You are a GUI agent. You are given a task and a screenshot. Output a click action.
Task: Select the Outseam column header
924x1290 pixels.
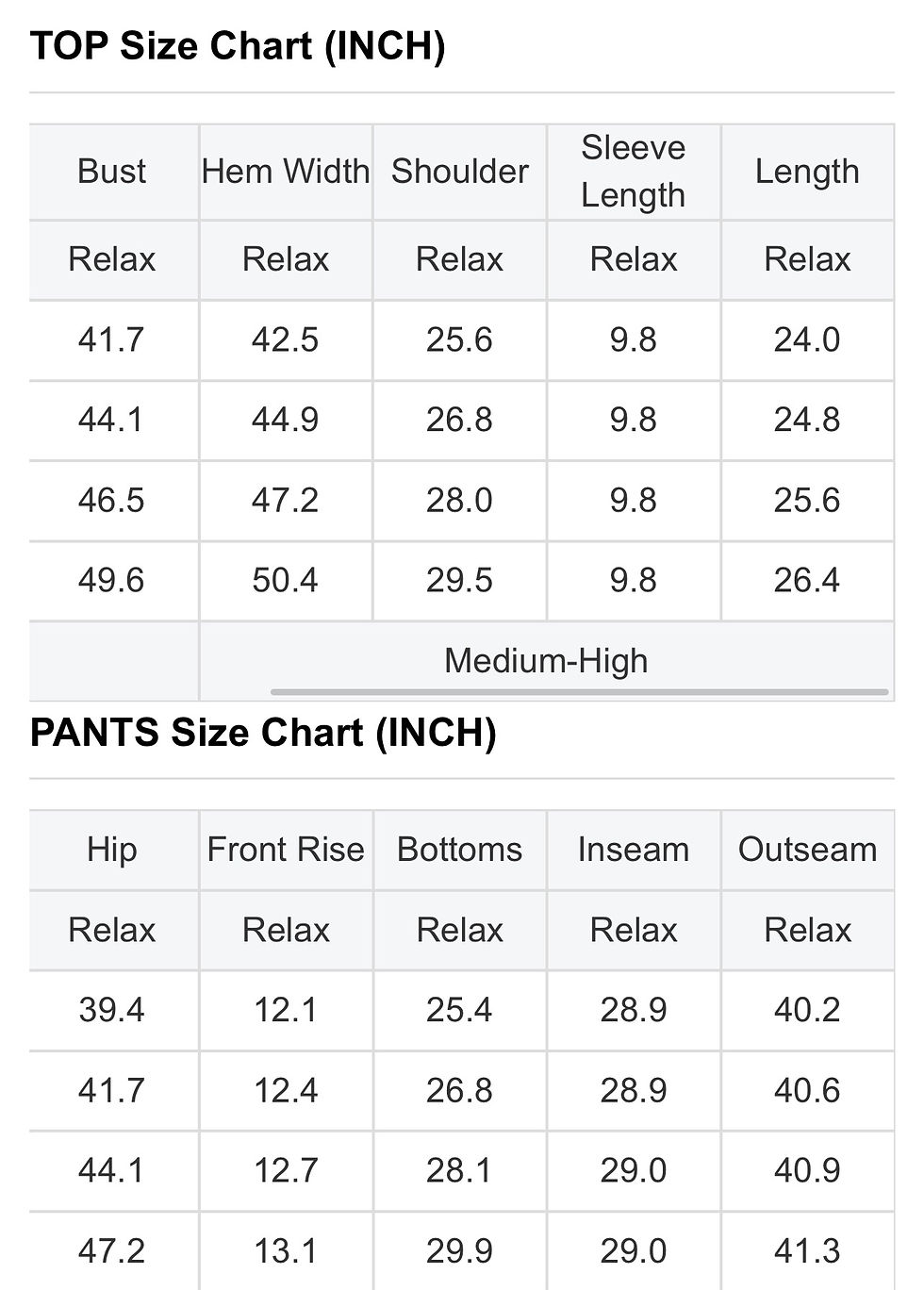tap(807, 850)
